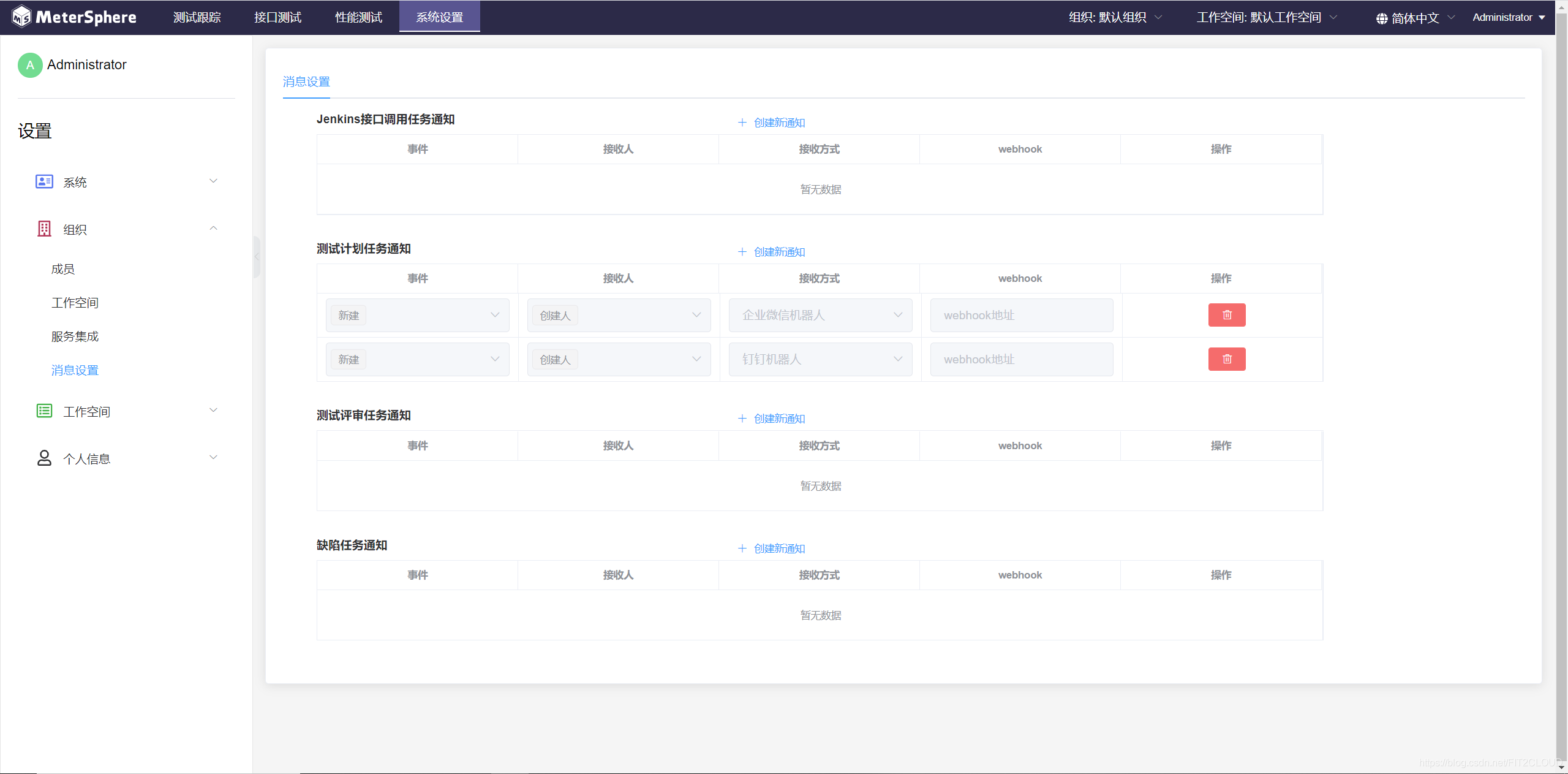Click the system ID-card icon in sidebar
1568x774 pixels.
44,181
